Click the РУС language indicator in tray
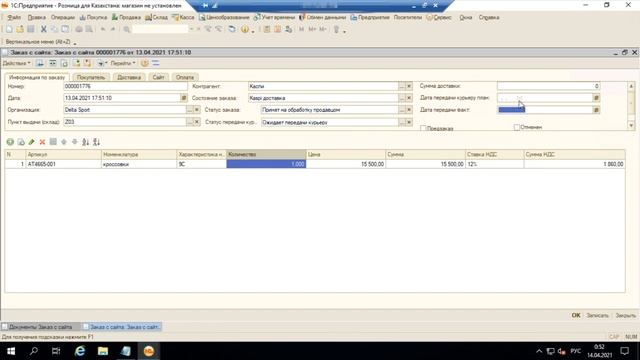 [576, 351]
